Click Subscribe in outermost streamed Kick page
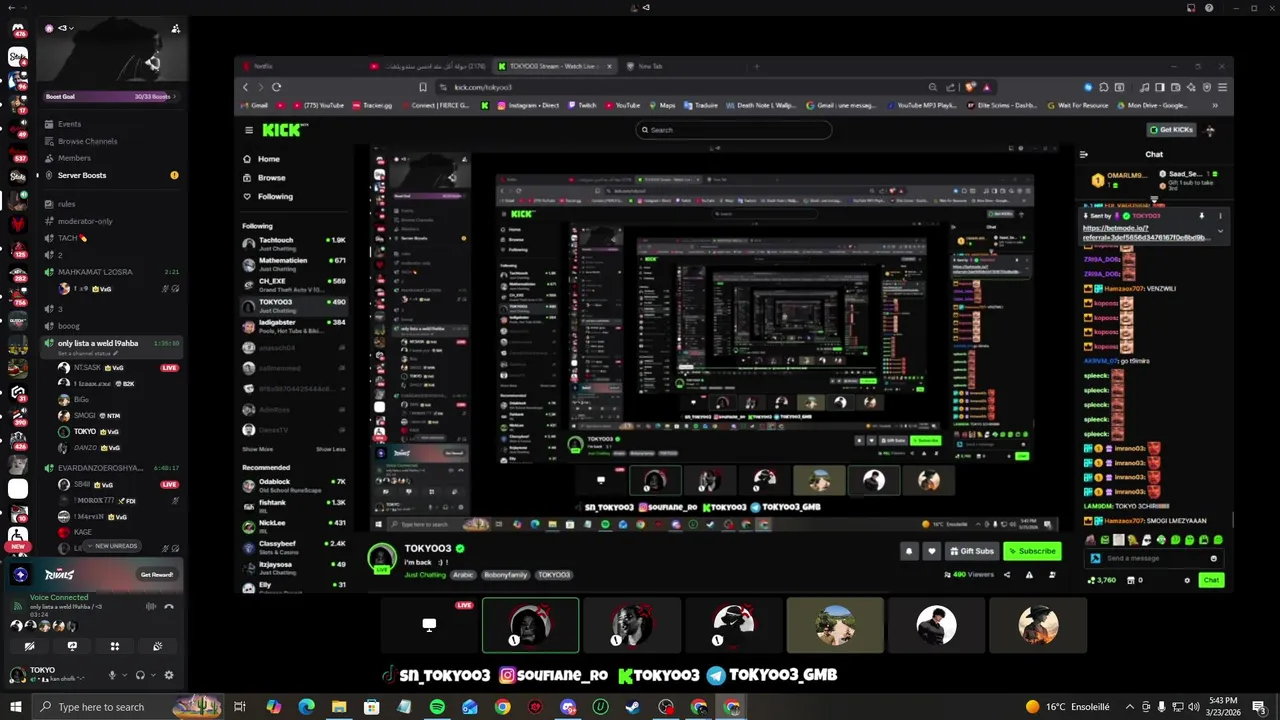The image size is (1280, 720). (x=1032, y=551)
